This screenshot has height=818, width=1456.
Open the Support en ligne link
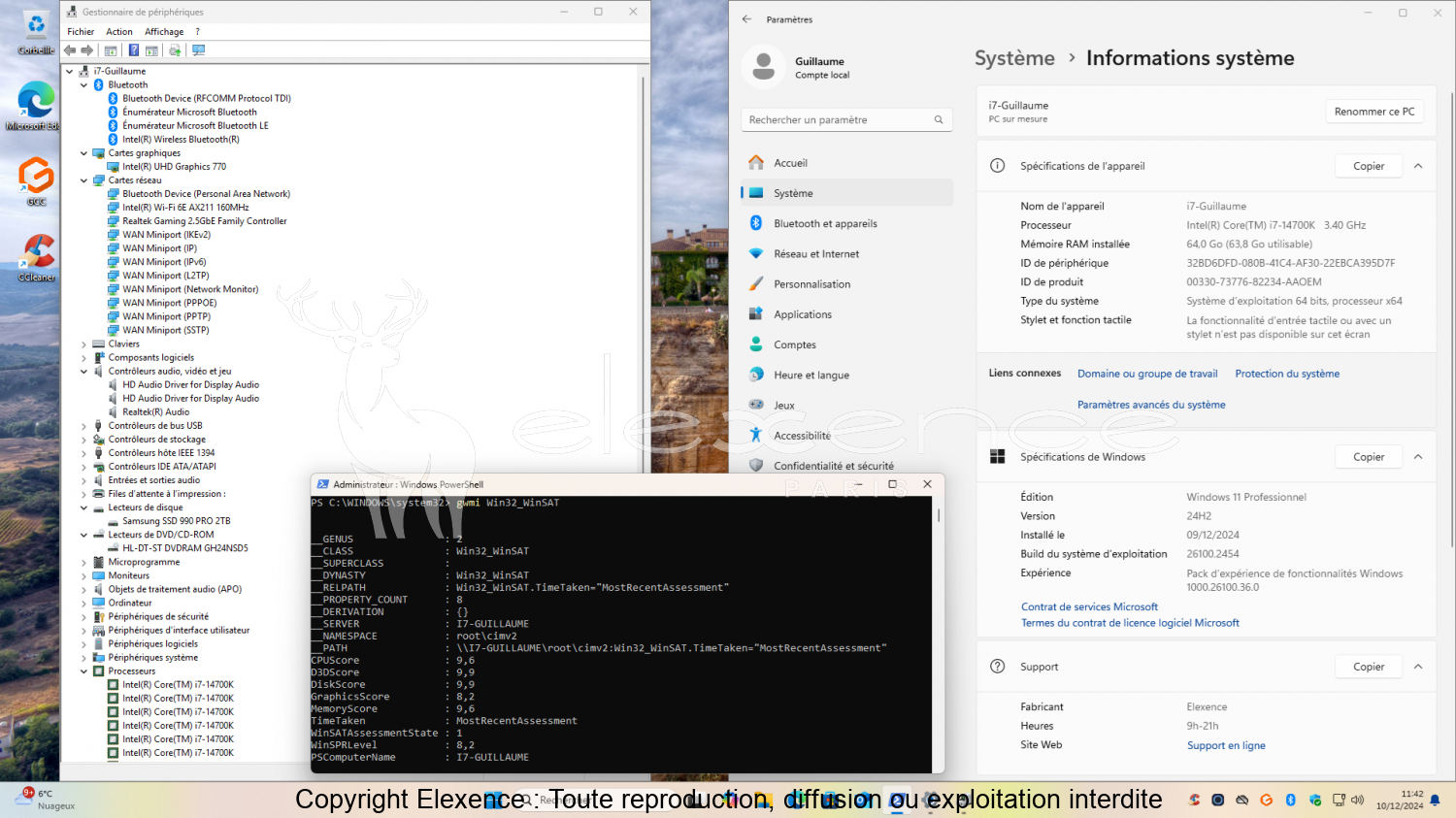pyautogui.click(x=1226, y=745)
